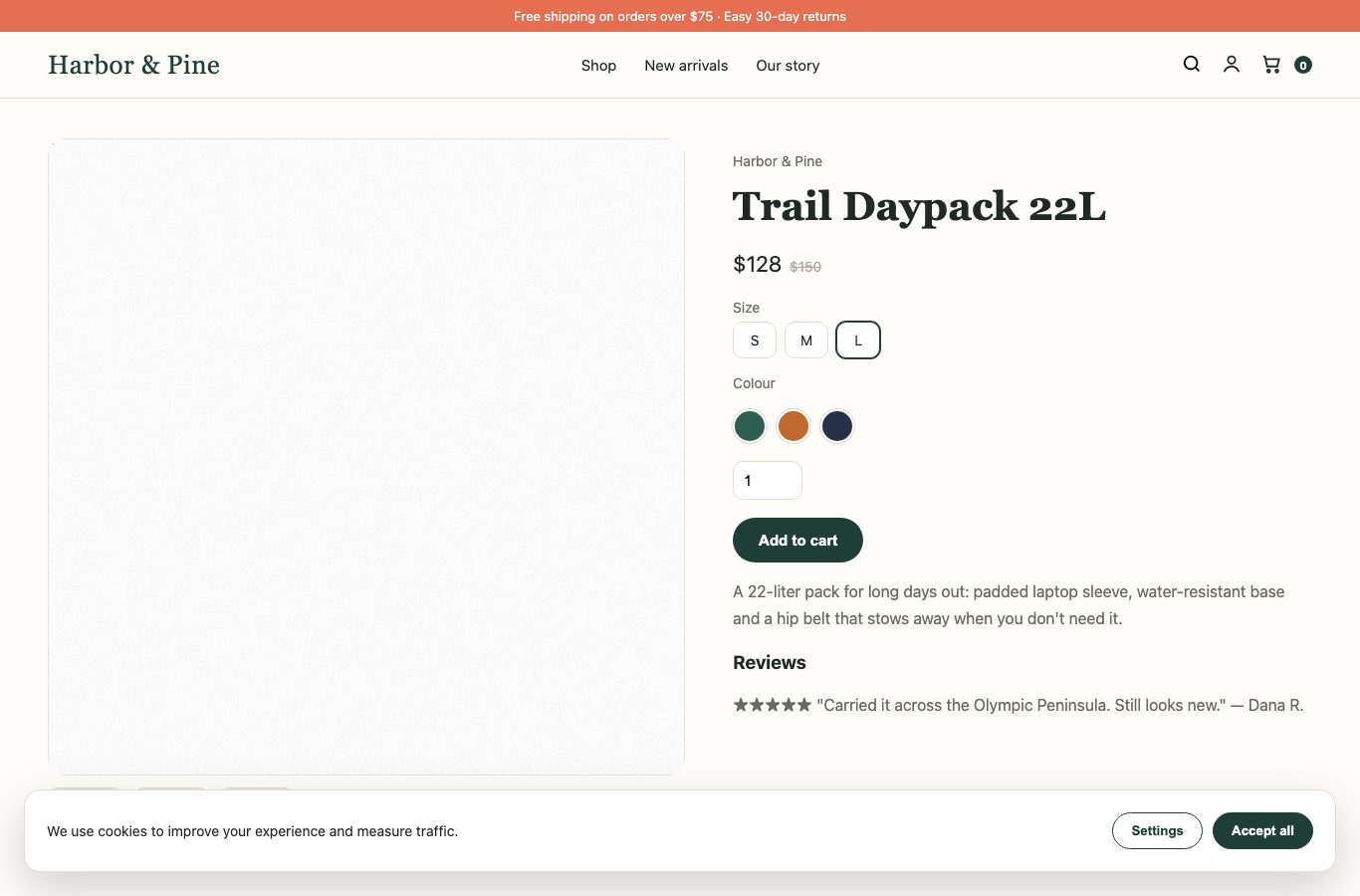
Task: Click the Harbor & Pine logo
Action: point(134,65)
